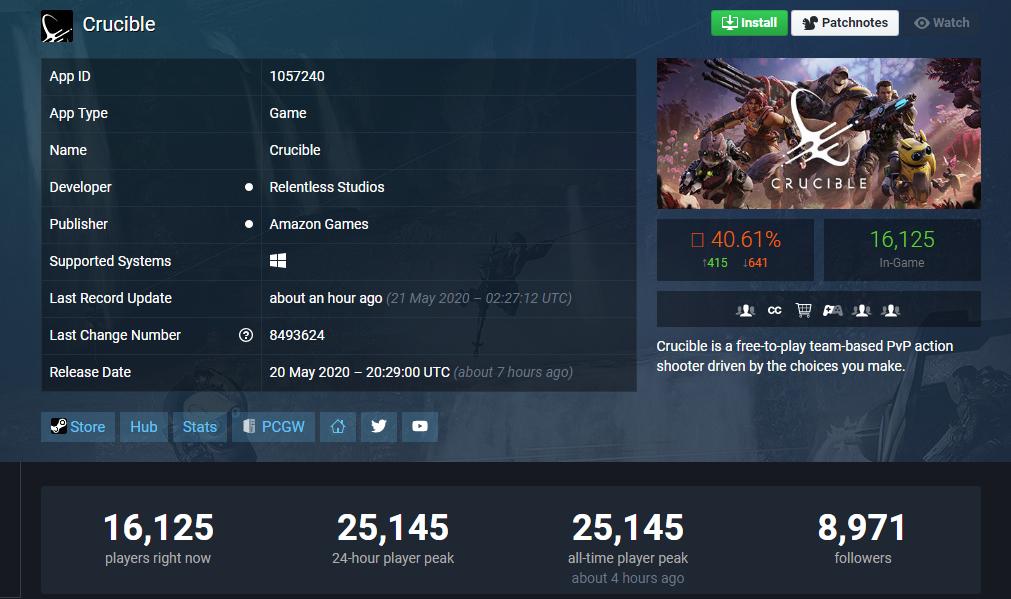
Task: Open the Stats tab
Action: (x=199, y=426)
